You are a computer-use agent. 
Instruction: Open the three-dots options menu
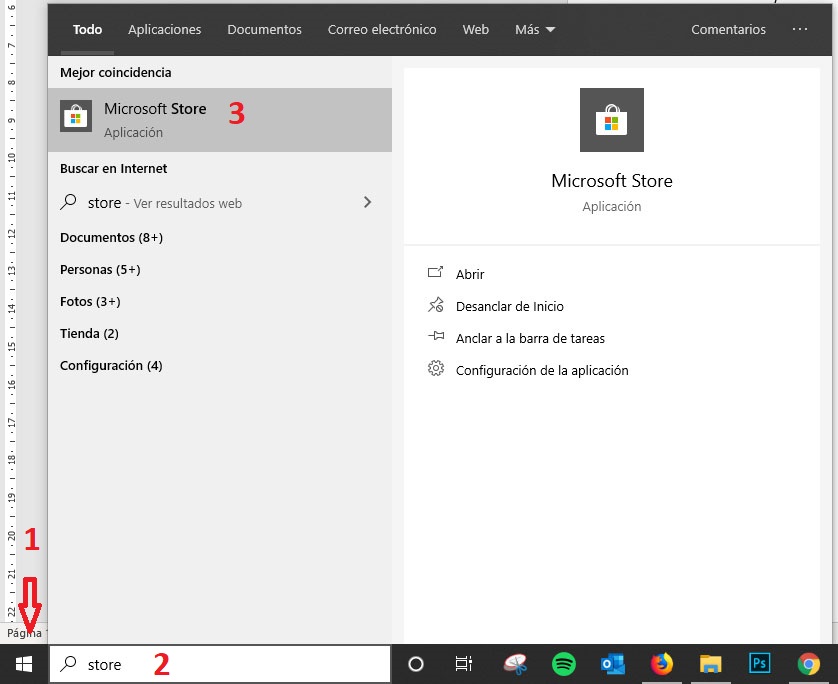(x=800, y=29)
